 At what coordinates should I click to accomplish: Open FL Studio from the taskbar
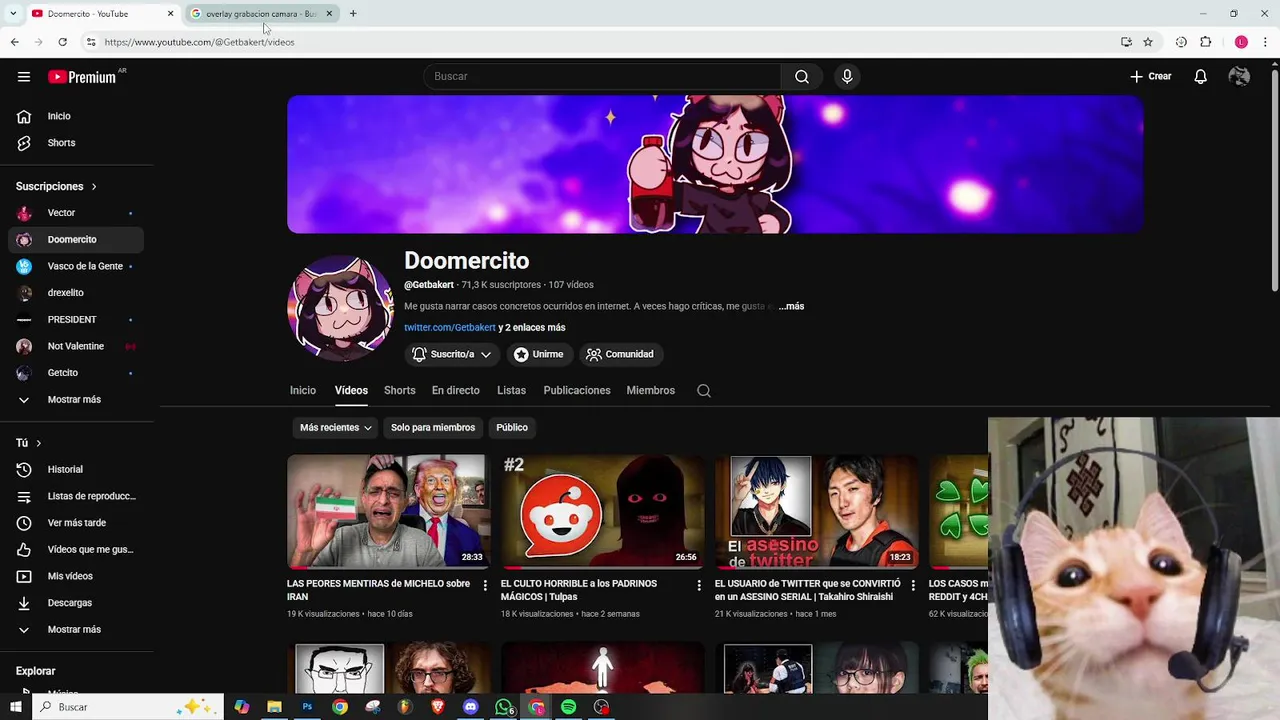pos(405,707)
